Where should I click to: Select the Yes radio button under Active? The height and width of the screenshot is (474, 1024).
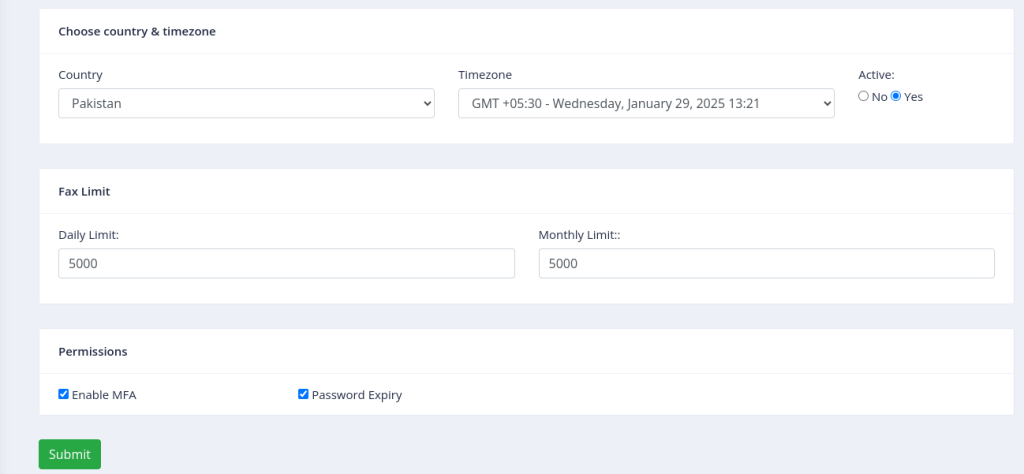point(896,96)
